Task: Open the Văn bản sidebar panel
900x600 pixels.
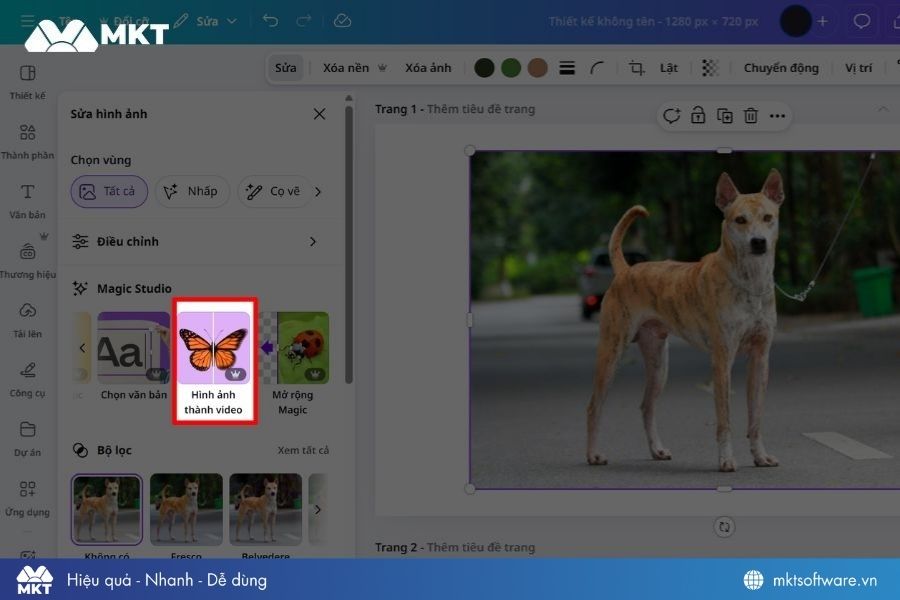Action: click(27, 199)
